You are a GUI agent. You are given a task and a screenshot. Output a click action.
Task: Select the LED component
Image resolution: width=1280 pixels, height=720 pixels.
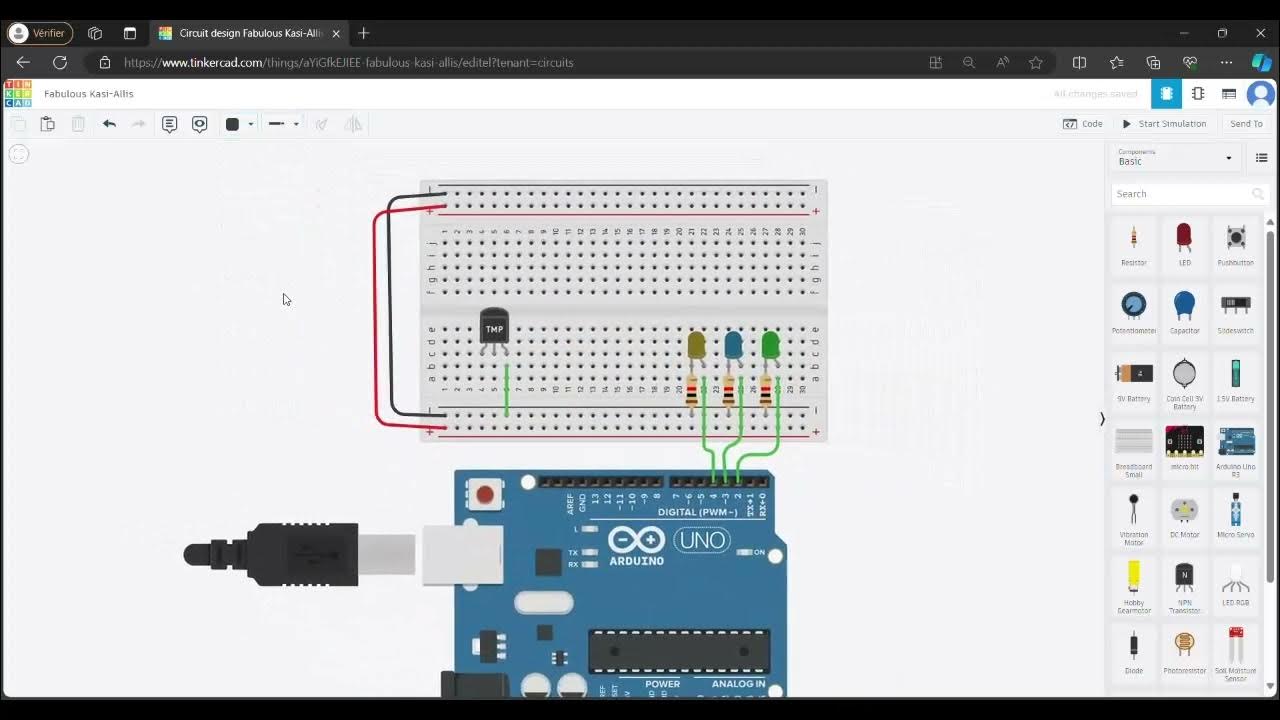[1184, 243]
